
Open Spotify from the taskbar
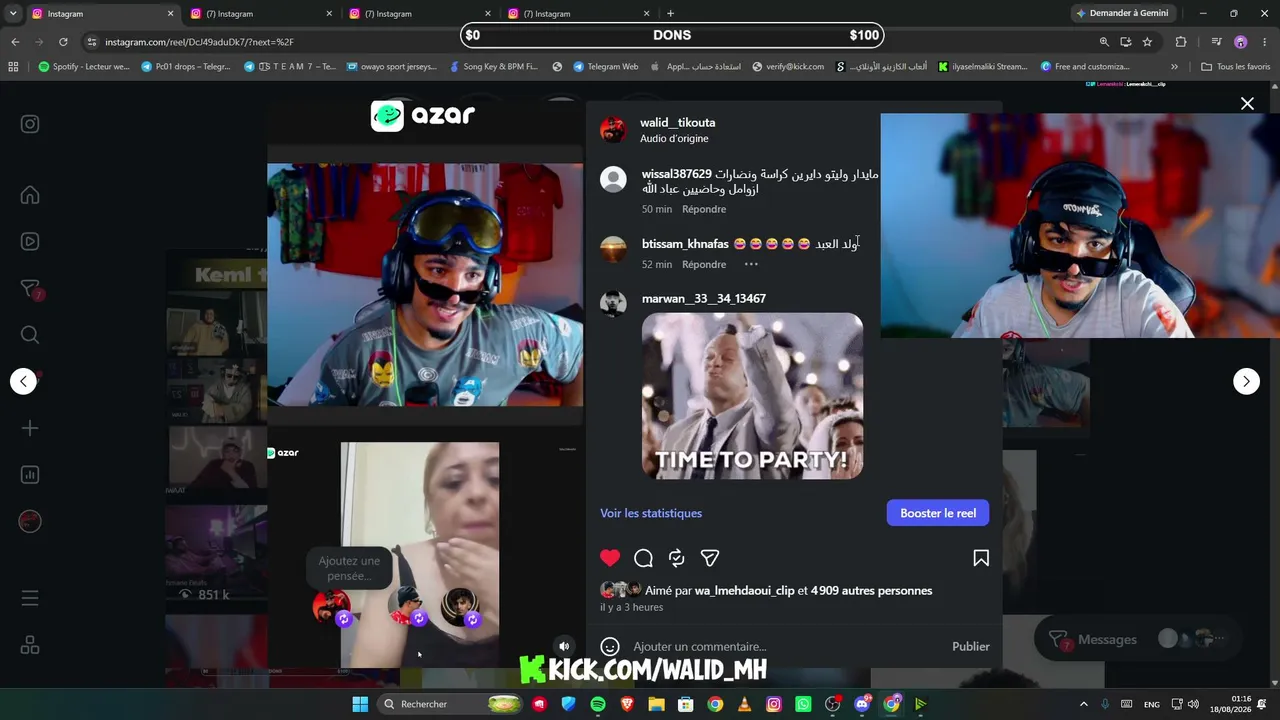coord(598,704)
